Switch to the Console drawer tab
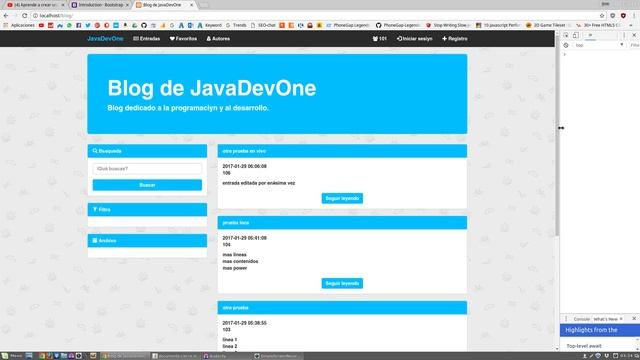Image resolution: width=640 pixels, height=360 pixels. 581,319
